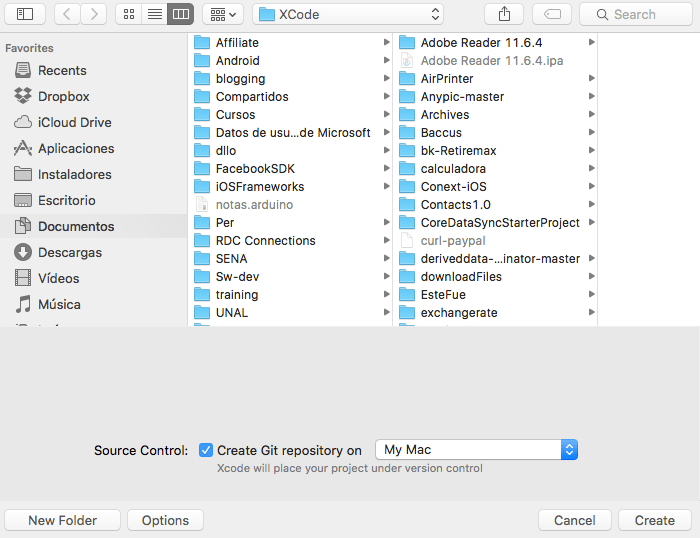
Task: Toggle the sidebar visibility button
Action: click(x=25, y=14)
